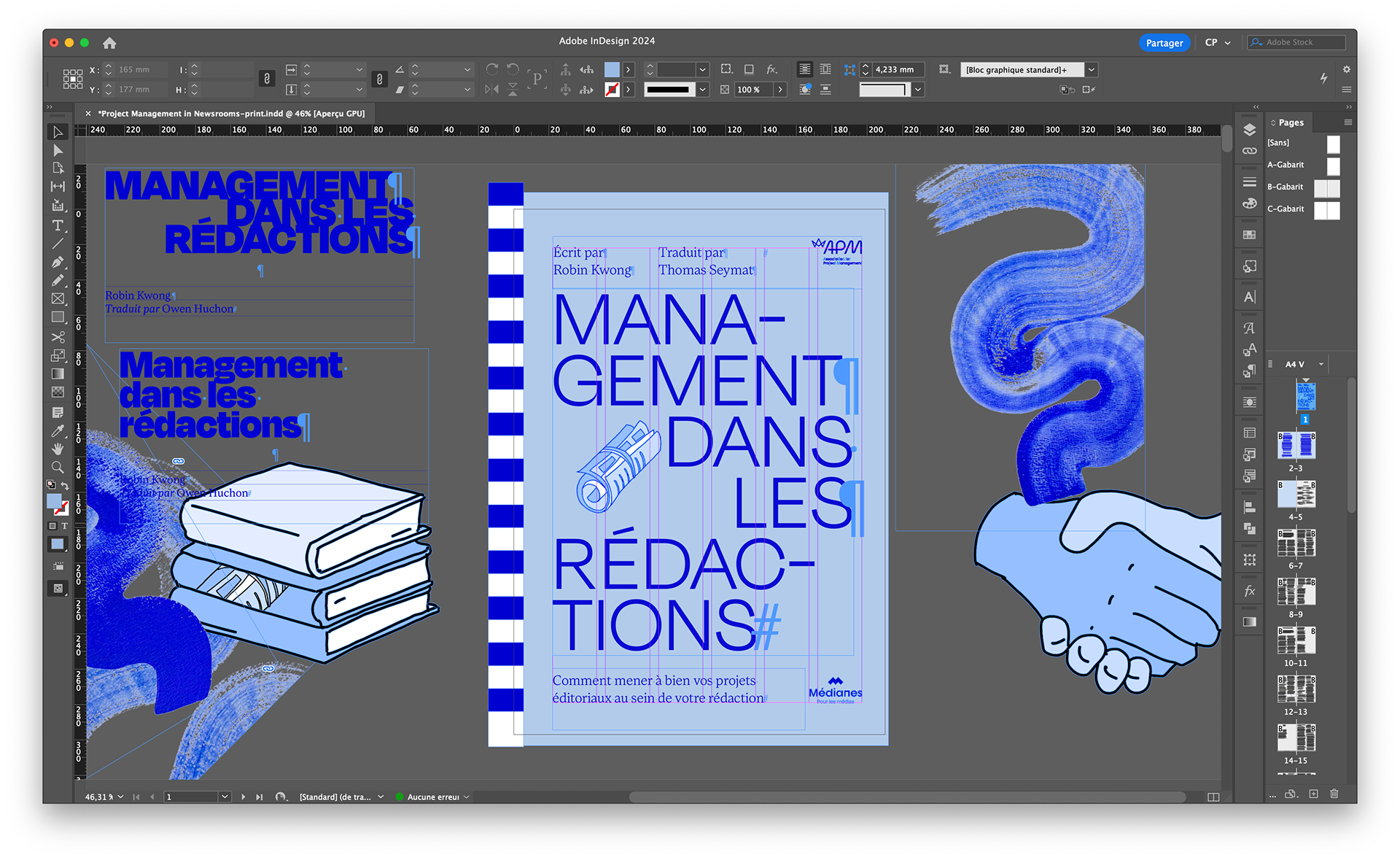The image size is (1400, 860).
Task: Open the page number dropdown
Action: pyautogui.click(x=225, y=797)
